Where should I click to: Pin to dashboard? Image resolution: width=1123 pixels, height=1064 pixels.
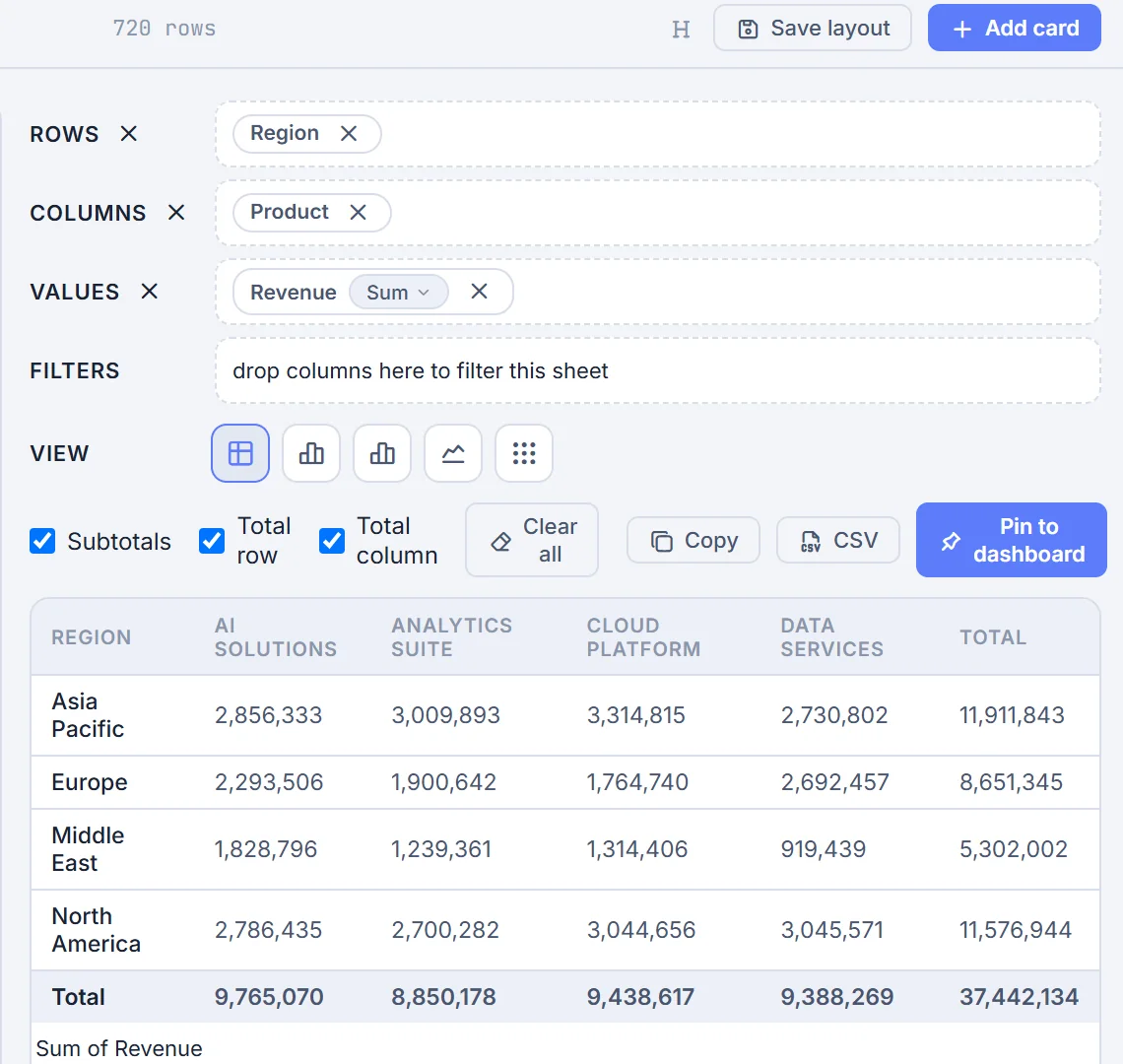click(1012, 540)
